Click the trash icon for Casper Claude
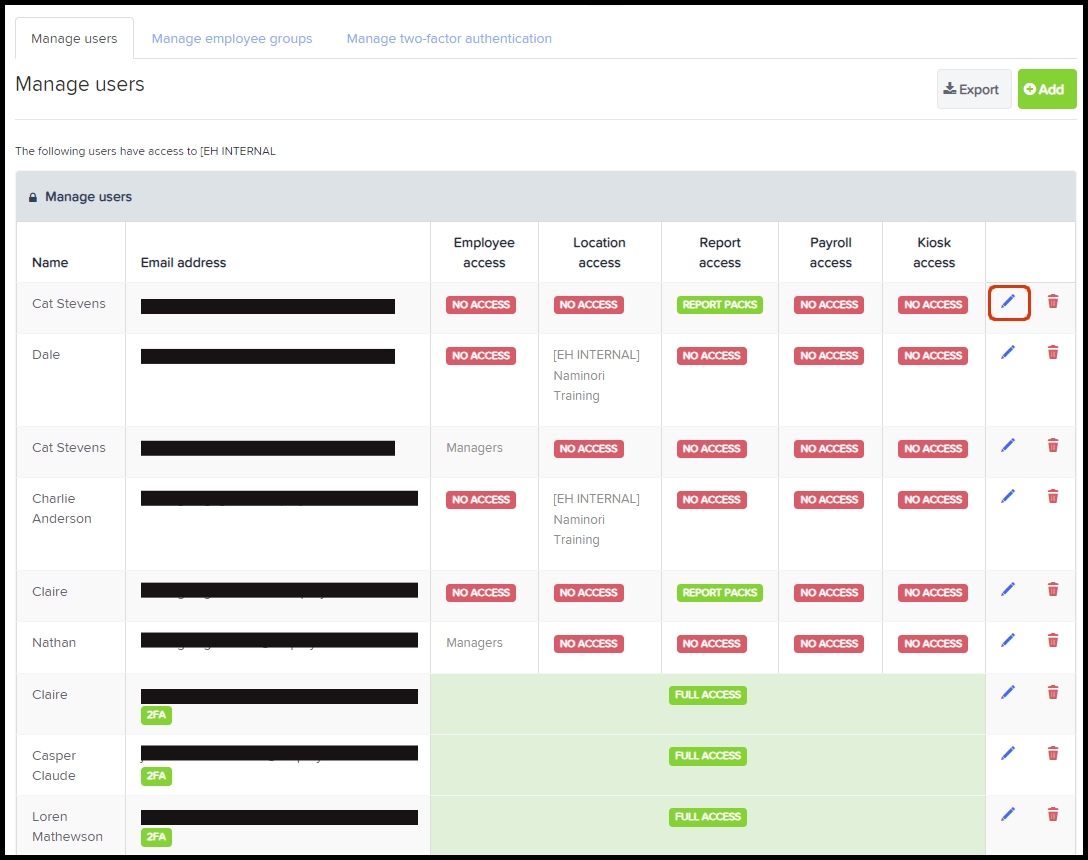1088x860 pixels. [1053, 753]
